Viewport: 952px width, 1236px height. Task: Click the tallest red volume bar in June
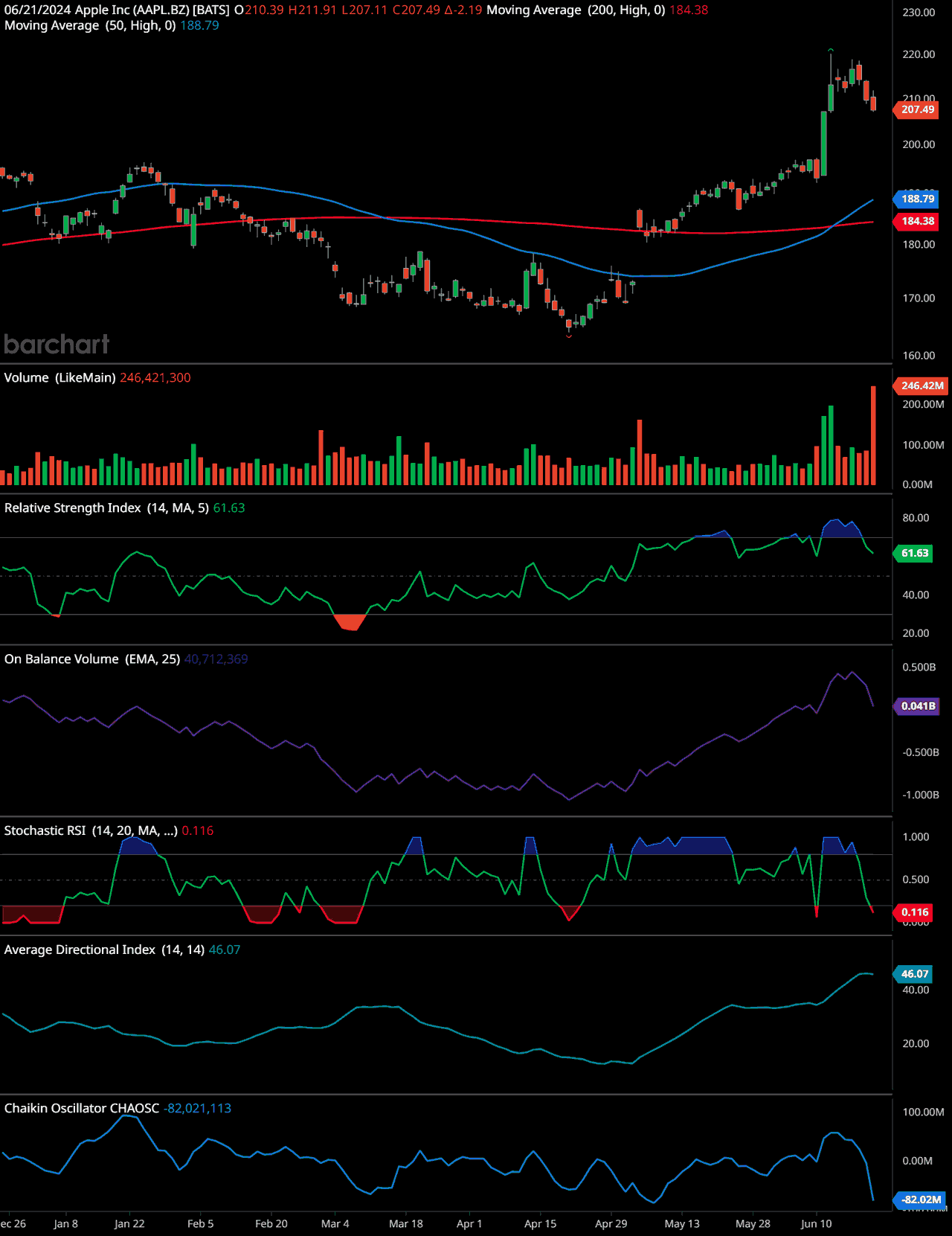coord(873,435)
